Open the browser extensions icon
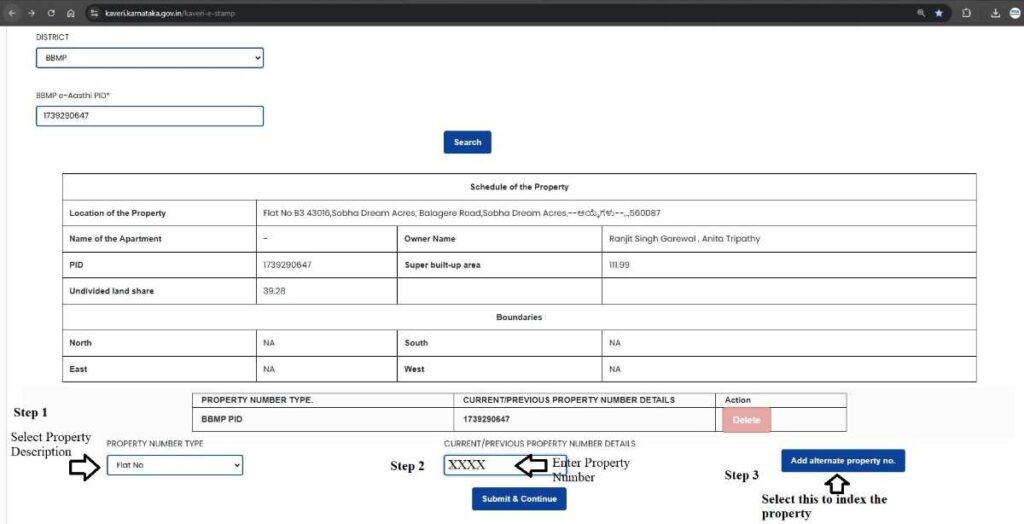The image size is (1024, 524). [967, 13]
